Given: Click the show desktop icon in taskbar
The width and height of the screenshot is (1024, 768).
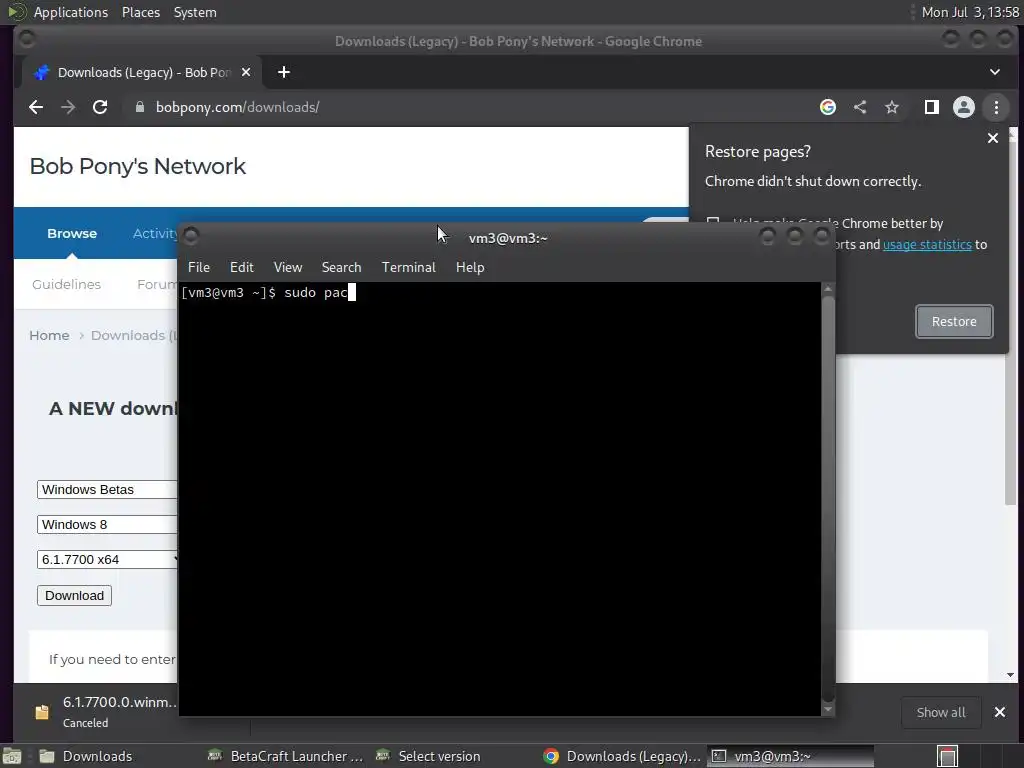Looking at the screenshot, I should tap(12, 756).
